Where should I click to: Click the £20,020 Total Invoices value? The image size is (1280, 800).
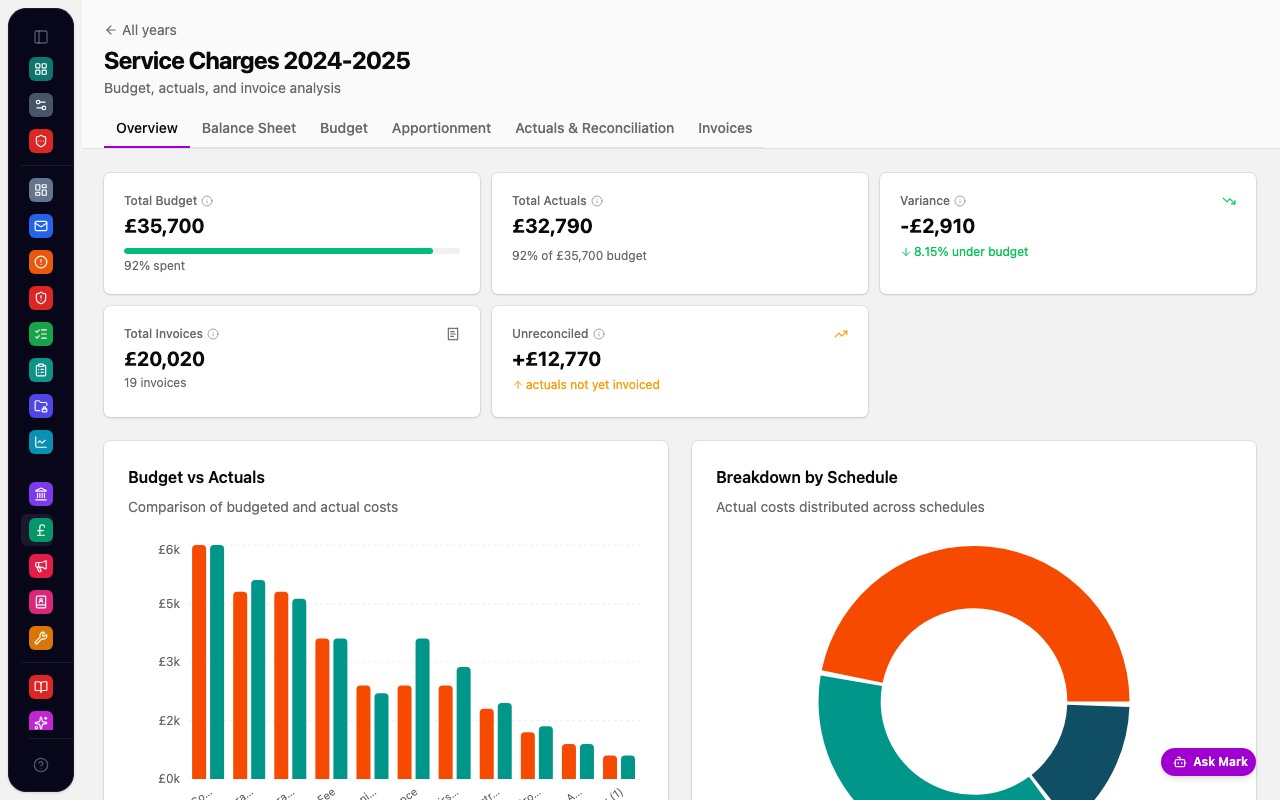point(164,359)
